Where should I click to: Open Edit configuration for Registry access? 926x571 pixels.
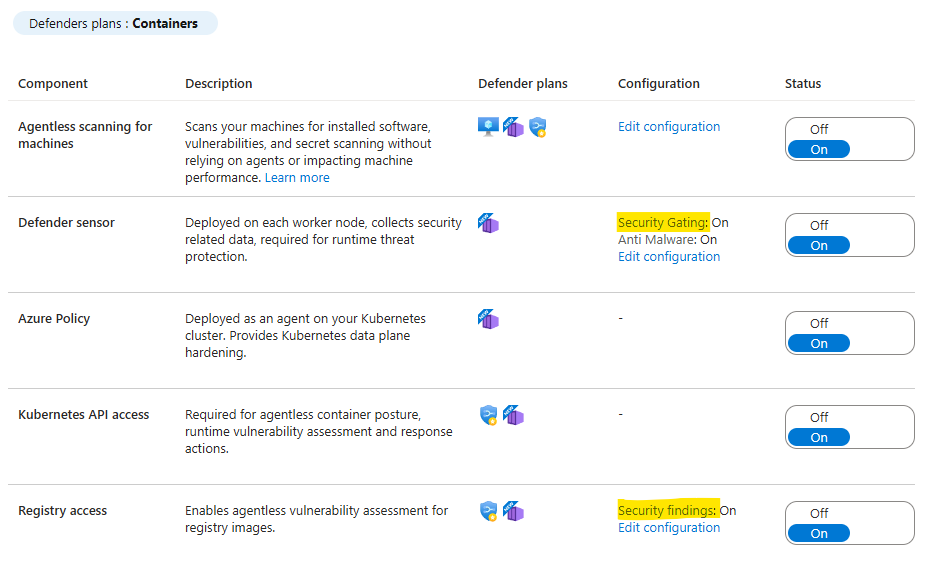[x=669, y=528]
